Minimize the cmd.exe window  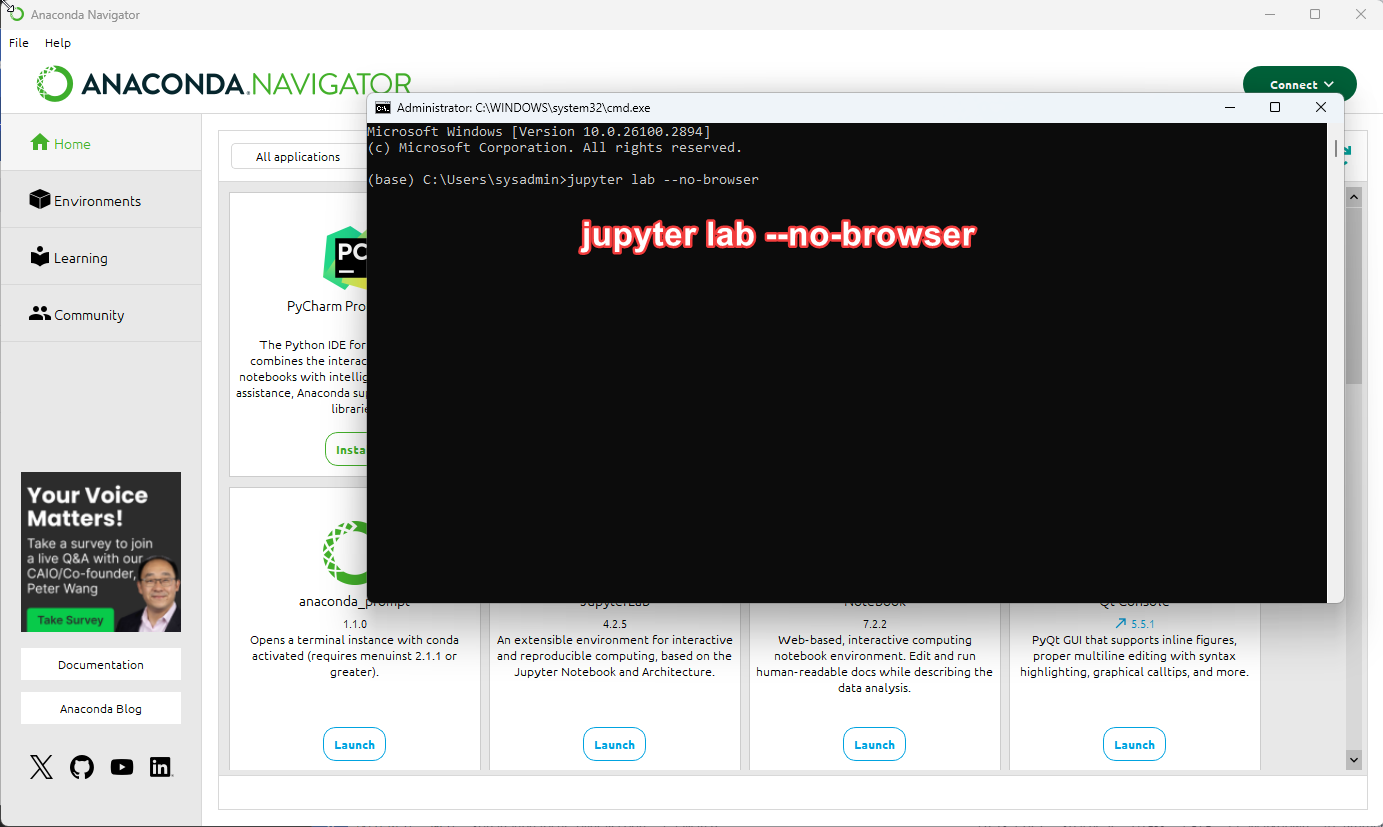tap(1229, 107)
